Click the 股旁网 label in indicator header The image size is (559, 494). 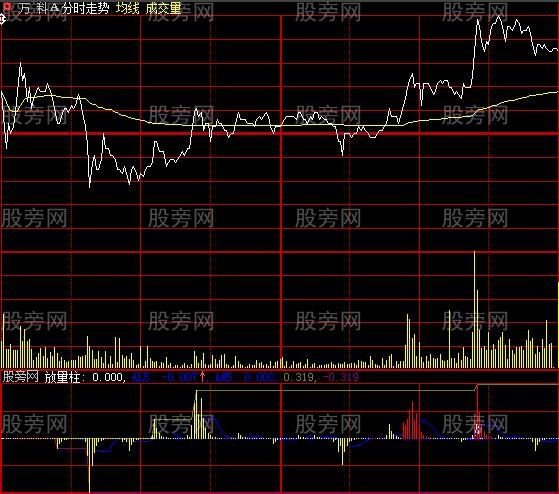pyautogui.click(x=20, y=377)
